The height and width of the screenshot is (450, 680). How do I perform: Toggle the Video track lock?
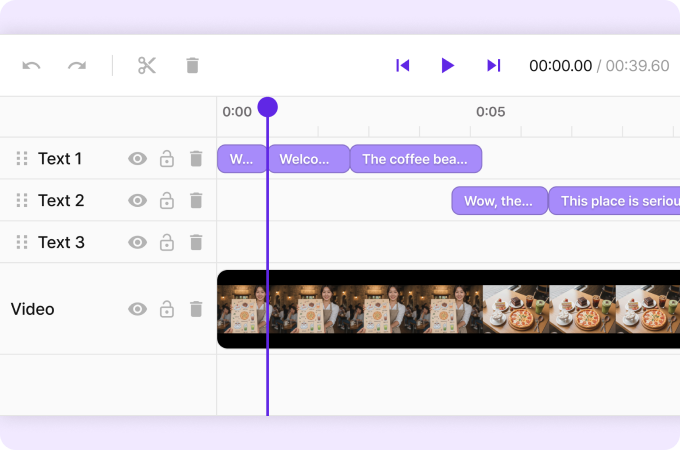(x=167, y=309)
